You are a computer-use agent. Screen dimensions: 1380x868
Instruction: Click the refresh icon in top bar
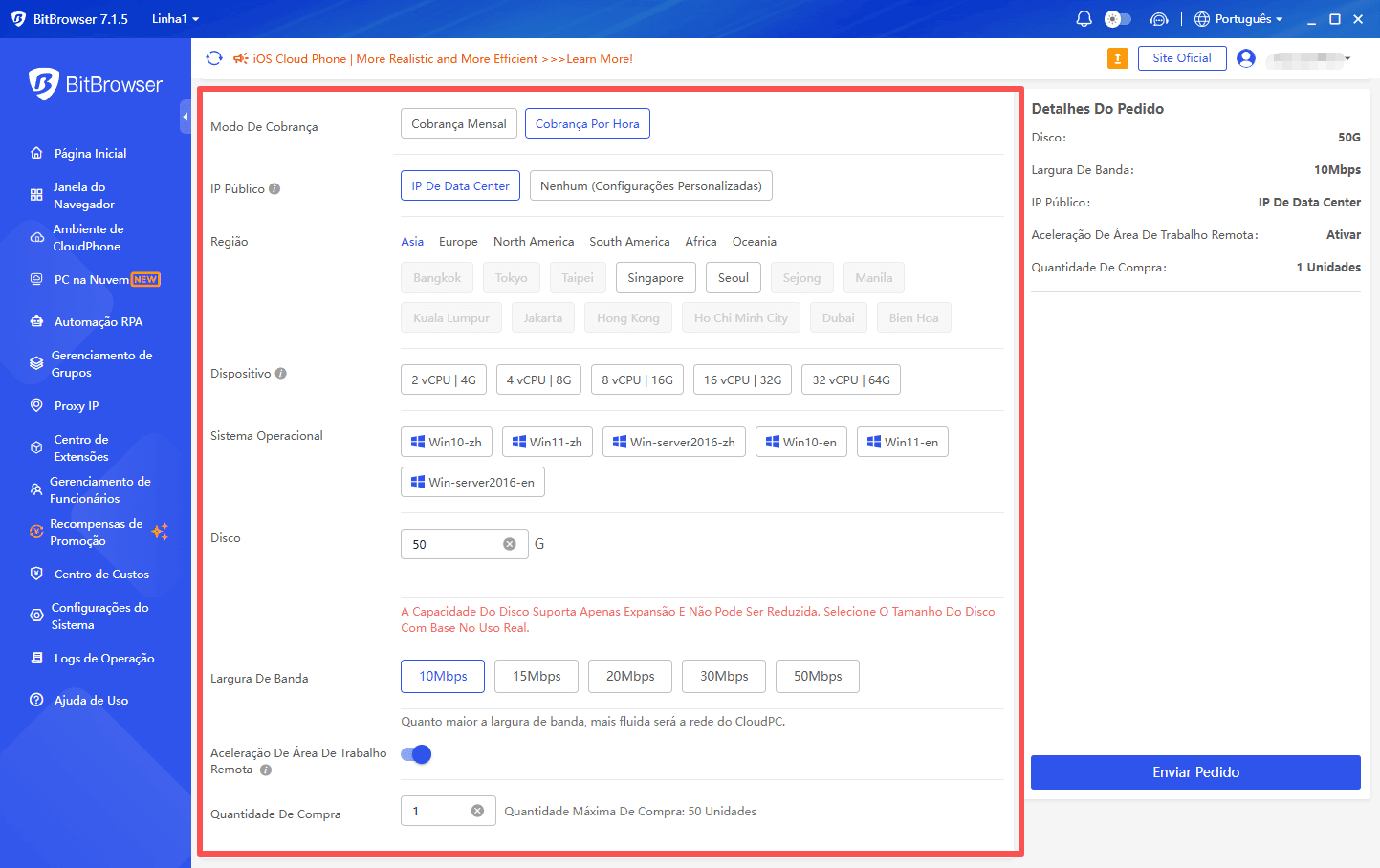click(214, 58)
